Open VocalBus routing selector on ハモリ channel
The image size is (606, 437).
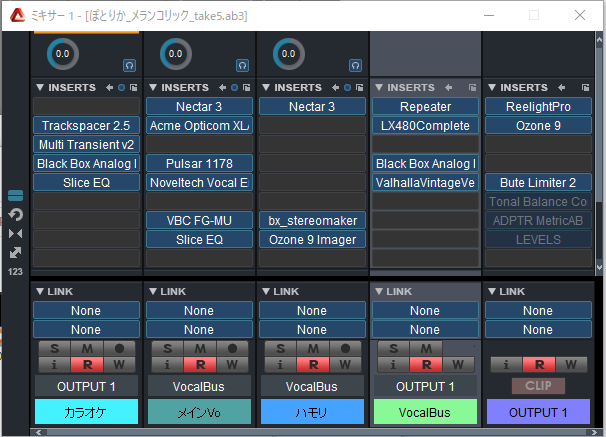[x=312, y=386]
